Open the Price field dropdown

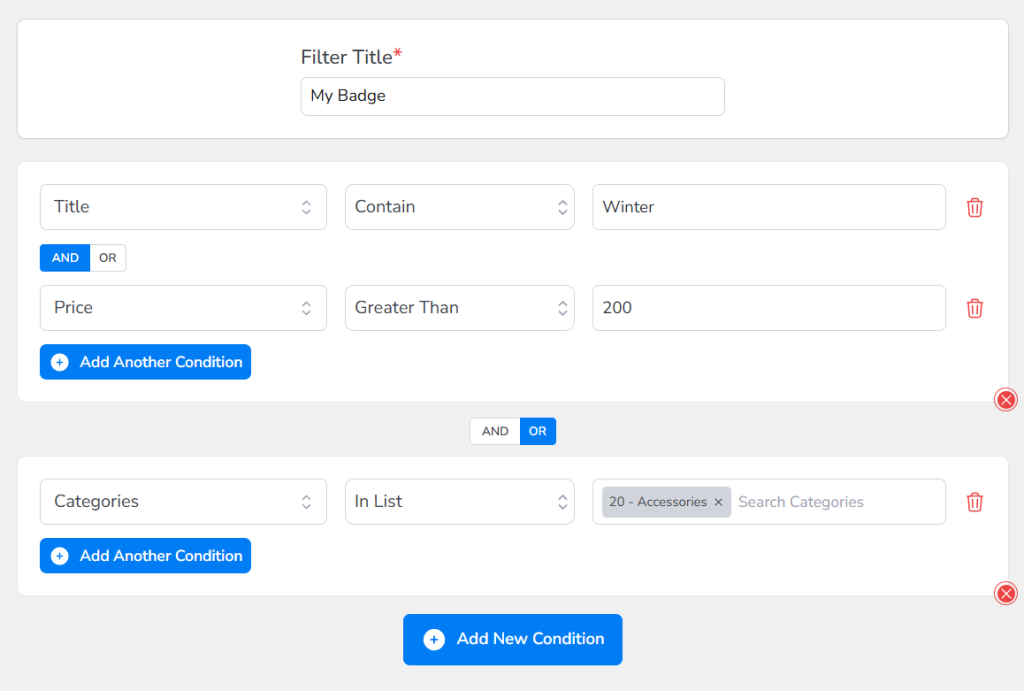click(183, 308)
